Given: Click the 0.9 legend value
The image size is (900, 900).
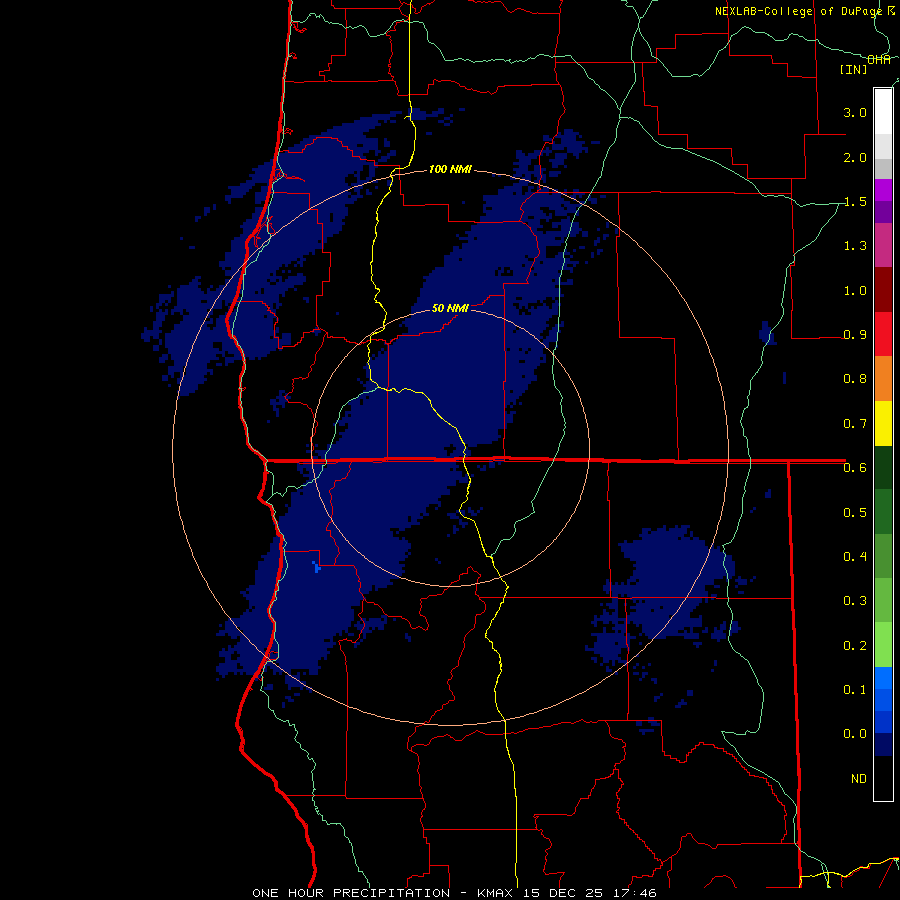Looking at the screenshot, I should point(855,335).
